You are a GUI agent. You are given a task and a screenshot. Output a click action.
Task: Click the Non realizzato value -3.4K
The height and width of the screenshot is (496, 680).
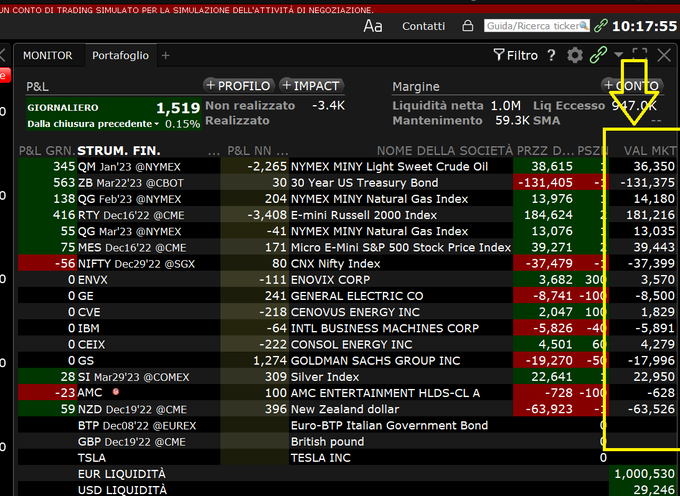coord(328,105)
